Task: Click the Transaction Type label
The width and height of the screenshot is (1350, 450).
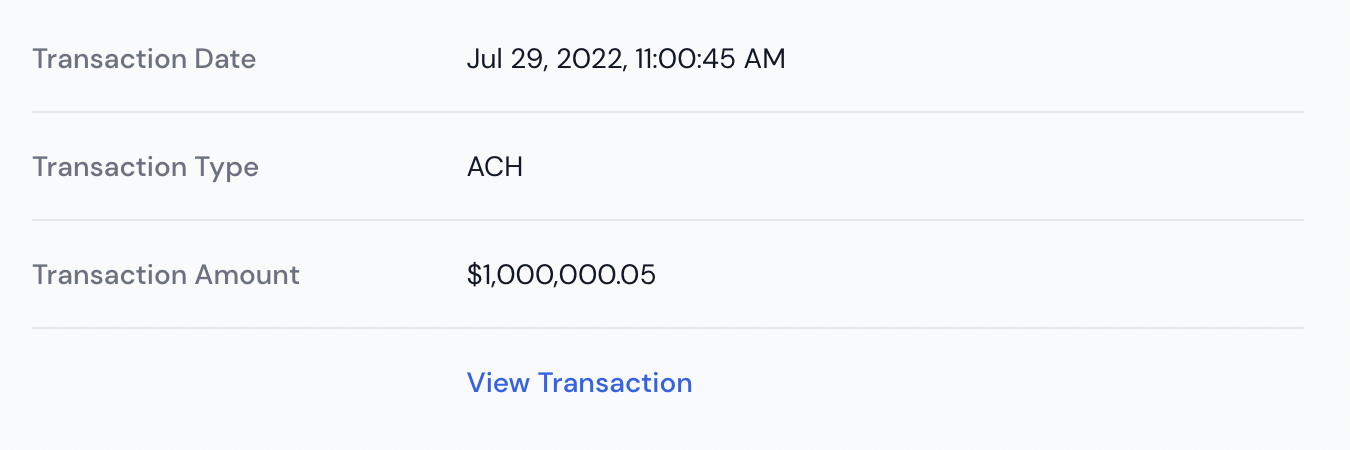Action: 145,167
